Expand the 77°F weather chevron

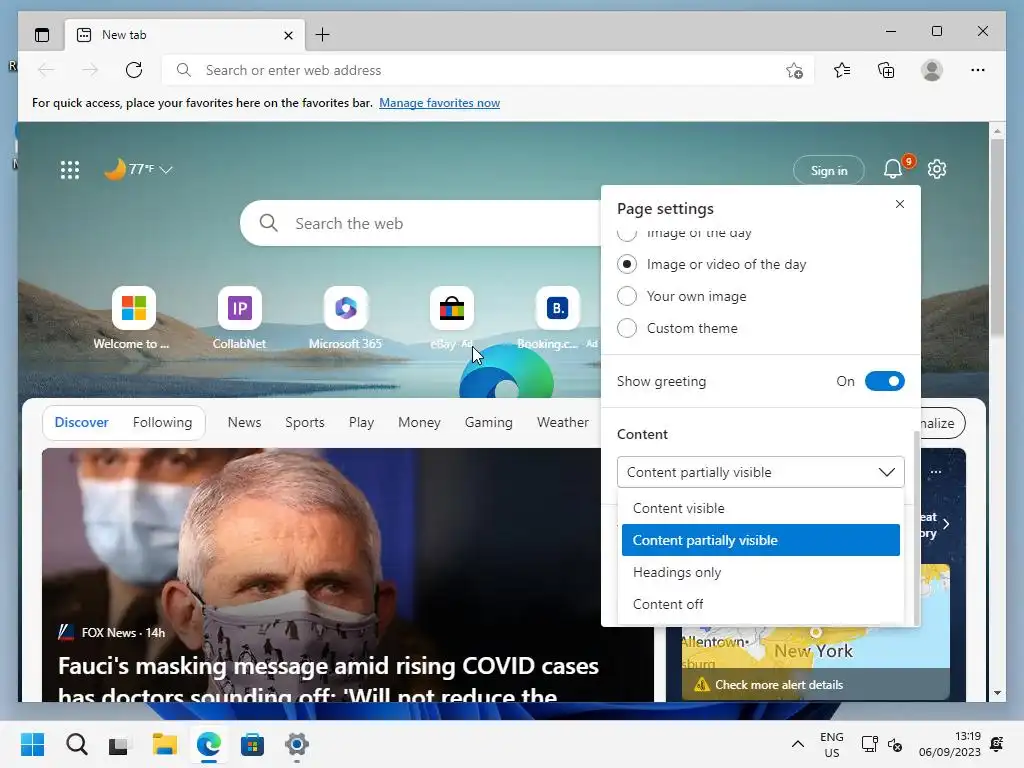point(166,170)
